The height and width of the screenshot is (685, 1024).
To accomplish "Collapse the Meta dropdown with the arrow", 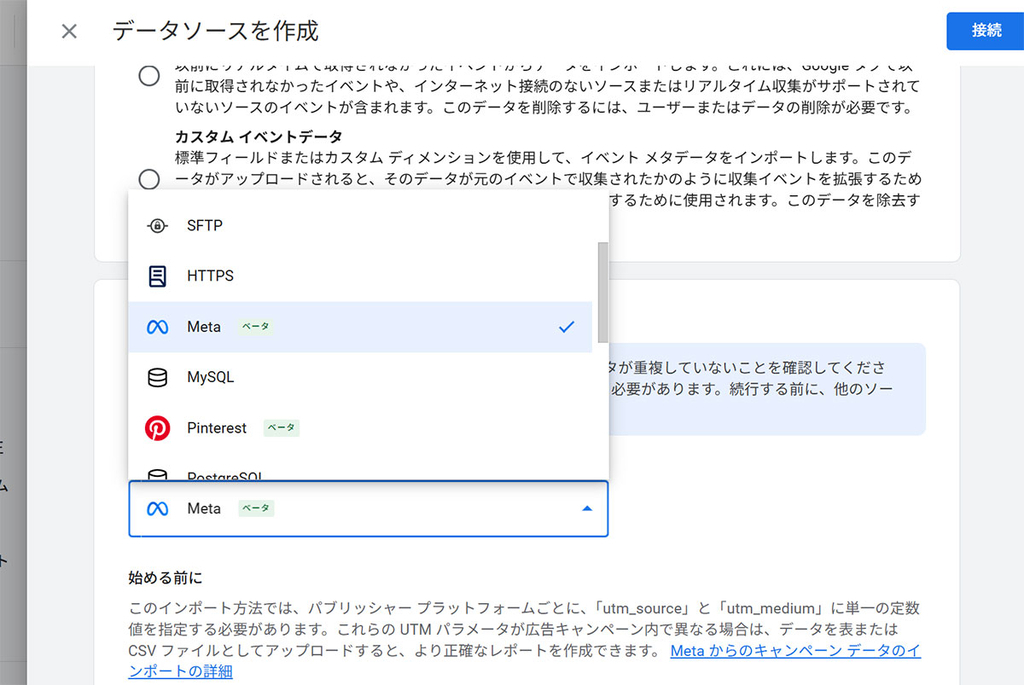I will (x=587, y=509).
